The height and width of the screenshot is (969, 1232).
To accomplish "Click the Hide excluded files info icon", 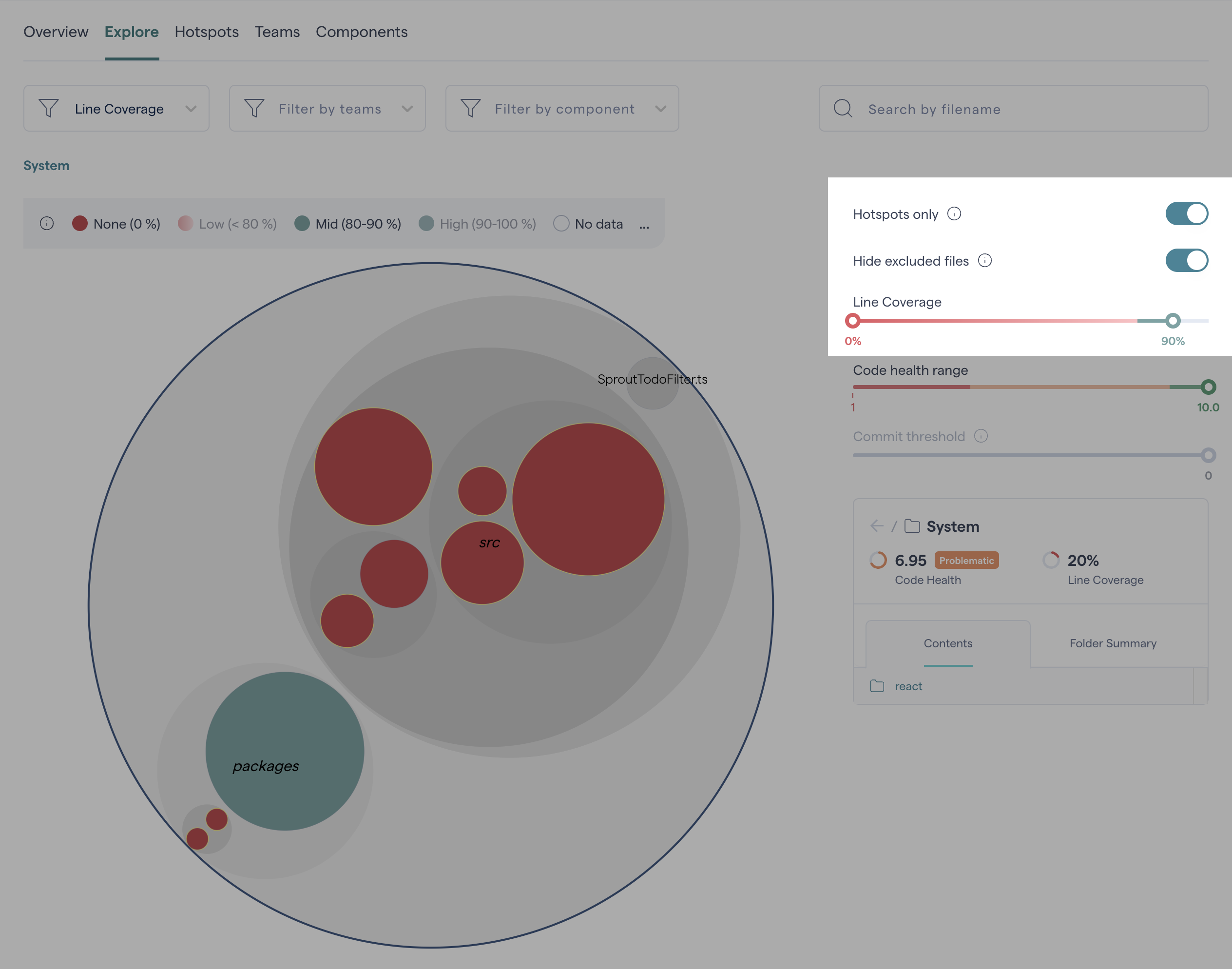I will [x=985, y=260].
